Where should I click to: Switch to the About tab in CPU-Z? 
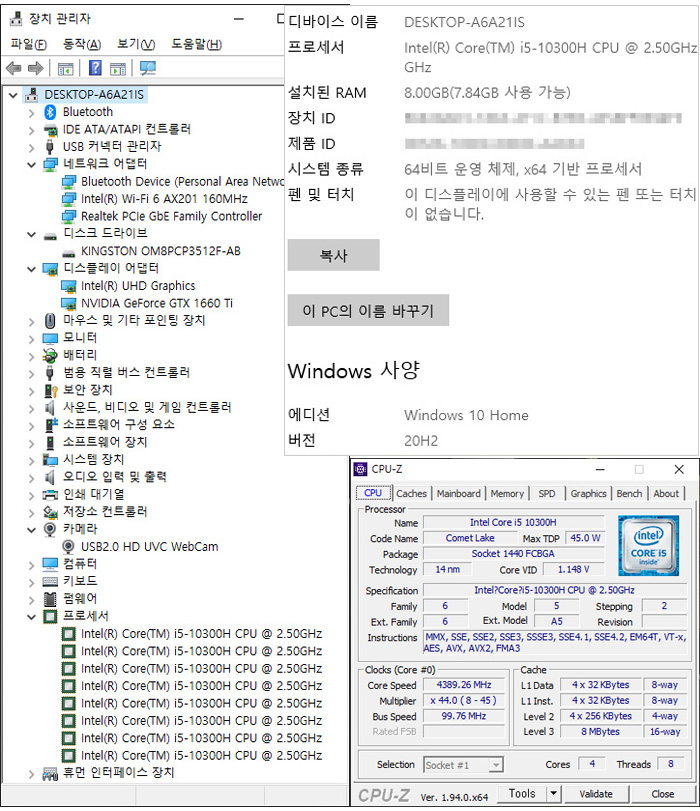point(666,493)
